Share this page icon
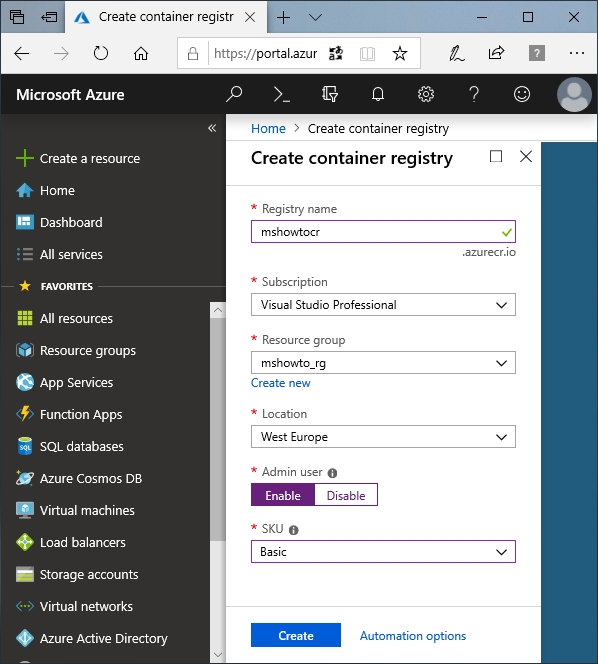The width and height of the screenshot is (598, 664). click(496, 53)
